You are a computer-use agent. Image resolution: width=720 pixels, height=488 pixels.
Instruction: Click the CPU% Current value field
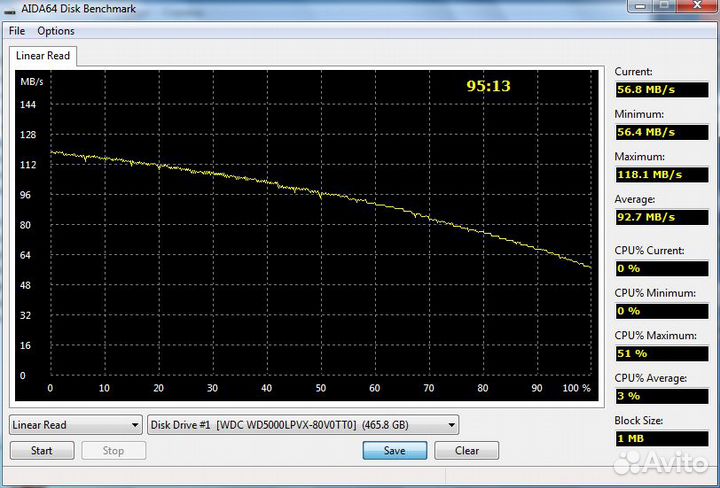pyautogui.click(x=662, y=269)
